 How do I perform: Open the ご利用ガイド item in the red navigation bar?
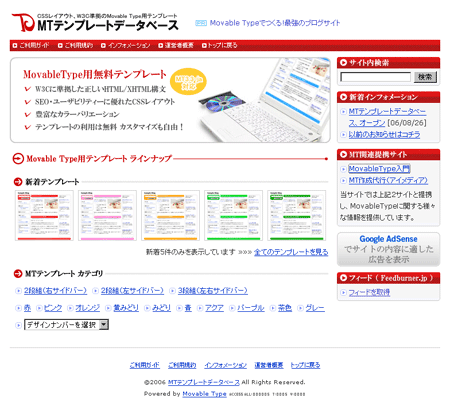click(34, 45)
